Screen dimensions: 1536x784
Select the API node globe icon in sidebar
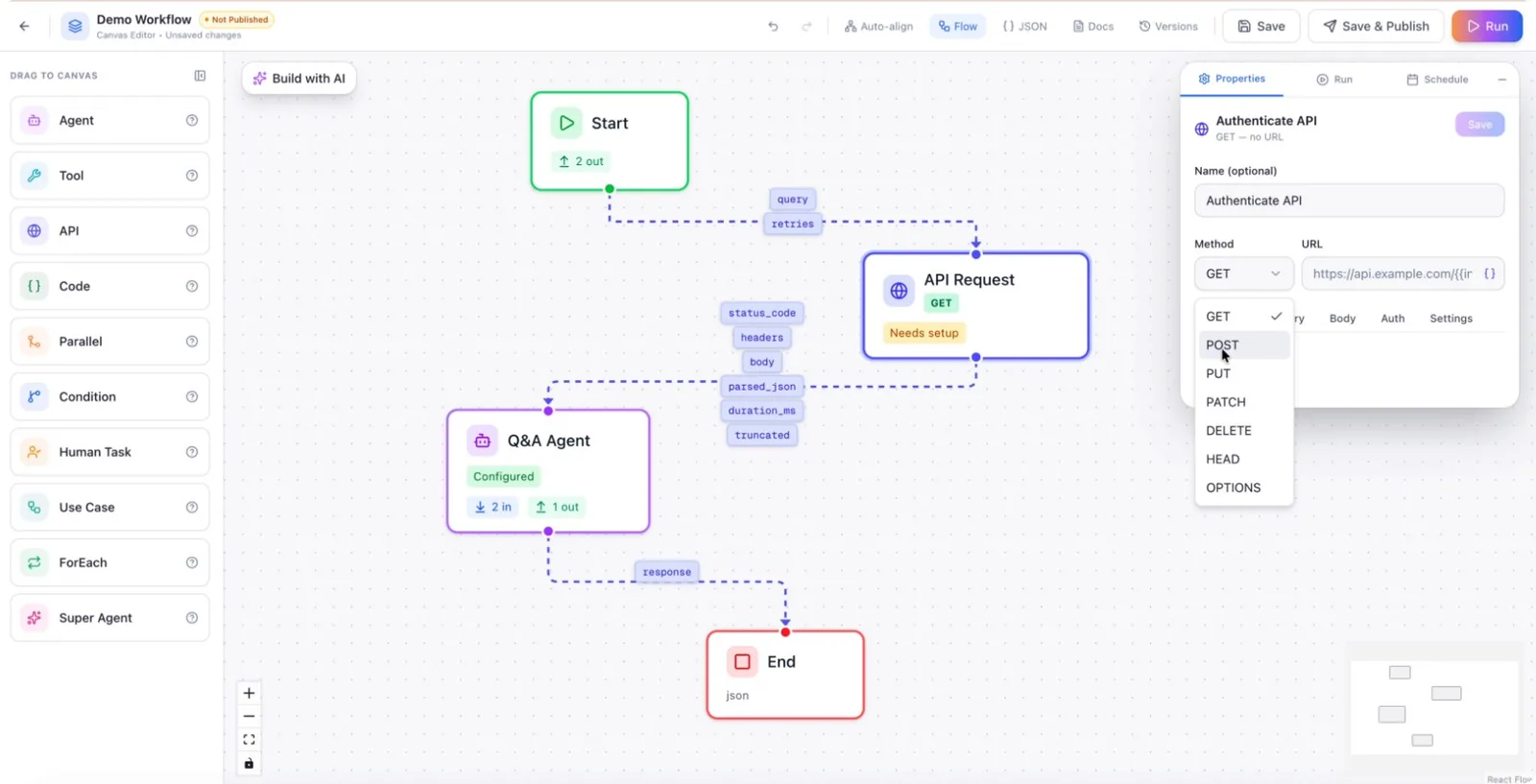pyautogui.click(x=35, y=230)
